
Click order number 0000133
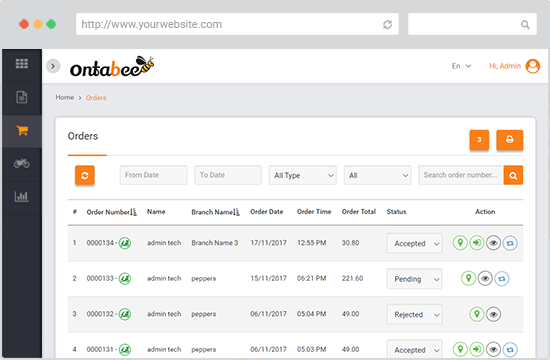coord(100,278)
